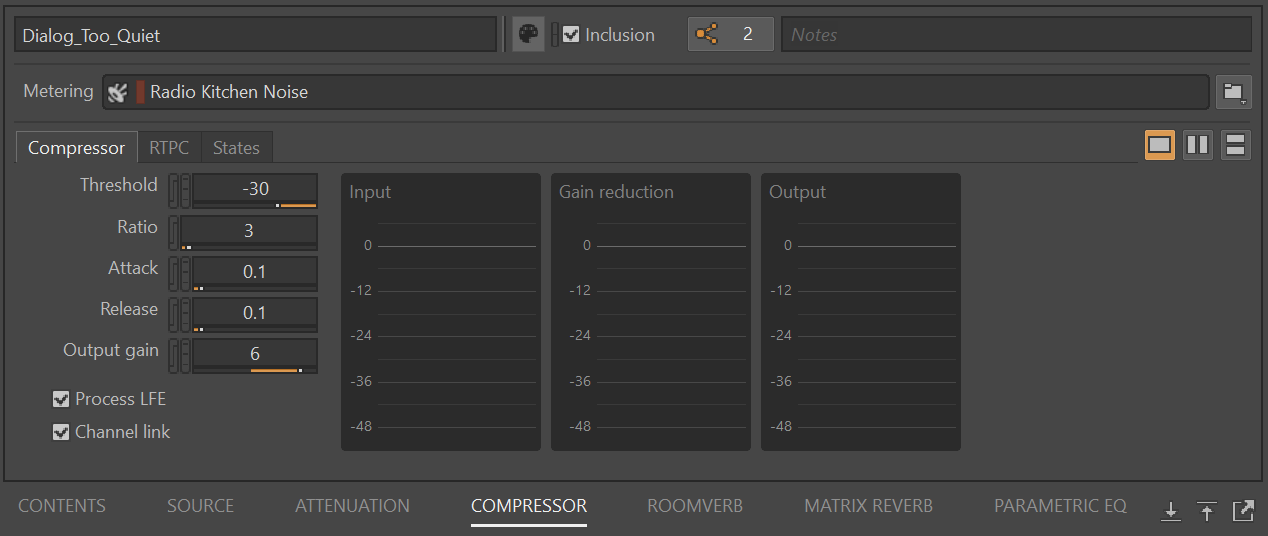Click the Output gain label
The image size is (1268, 536).
111,350
